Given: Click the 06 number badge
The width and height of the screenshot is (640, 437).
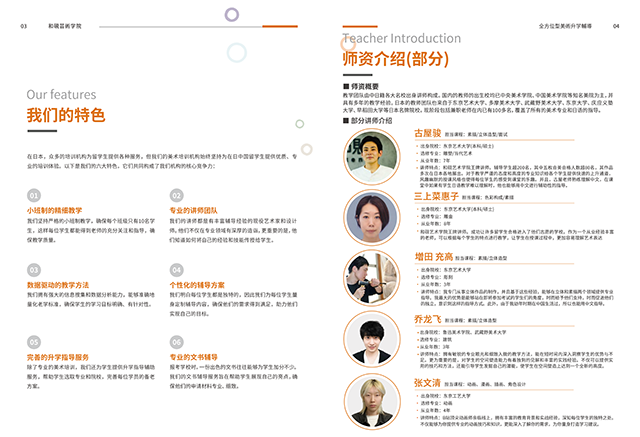Looking at the screenshot, I should tap(176, 342).
